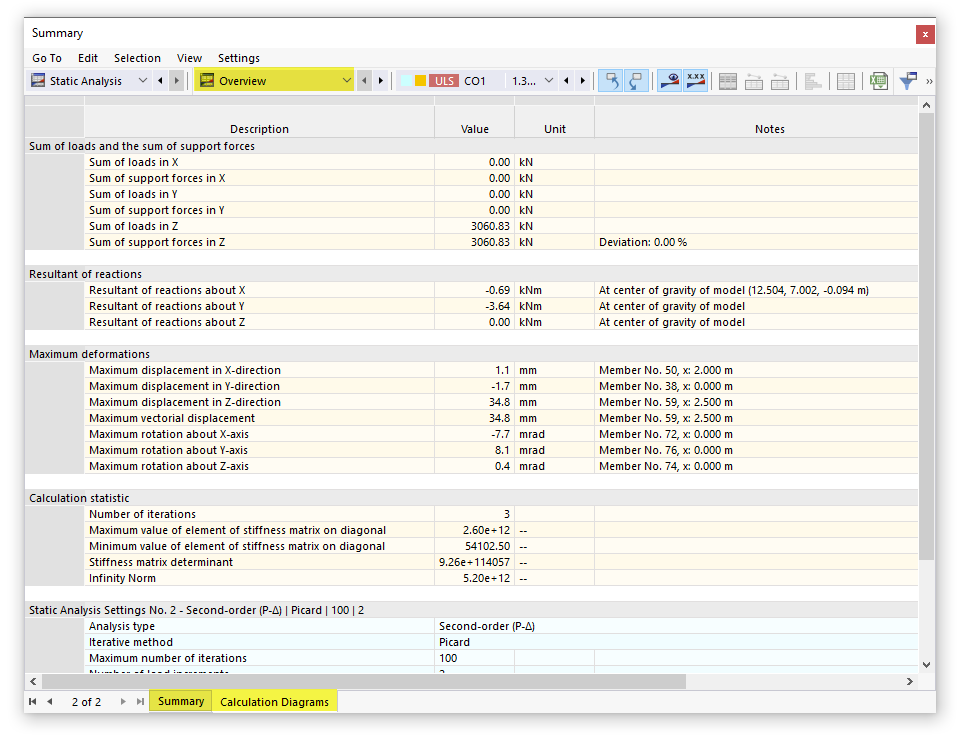959x742 pixels.
Task: Click the Selection menu item
Action: tap(137, 58)
